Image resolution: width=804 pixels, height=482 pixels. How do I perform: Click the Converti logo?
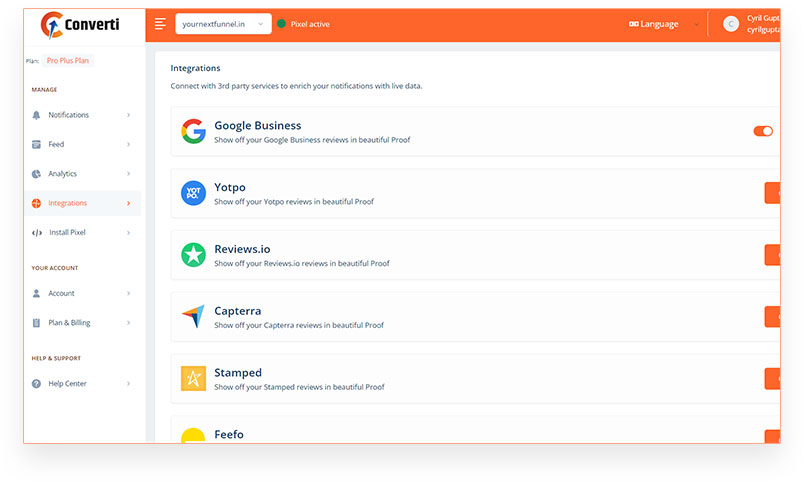pos(80,25)
